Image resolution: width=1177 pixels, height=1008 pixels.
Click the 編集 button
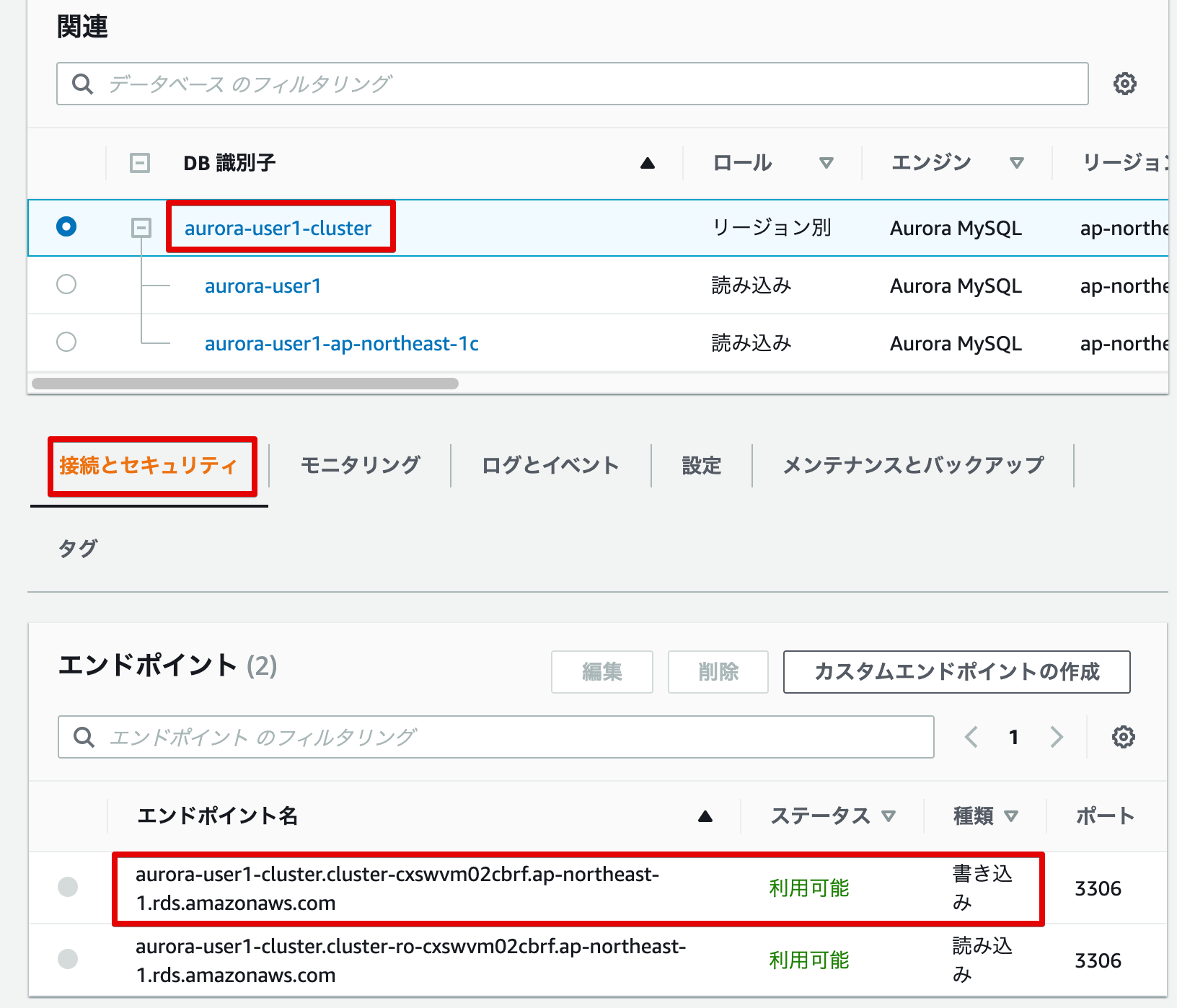(602, 672)
